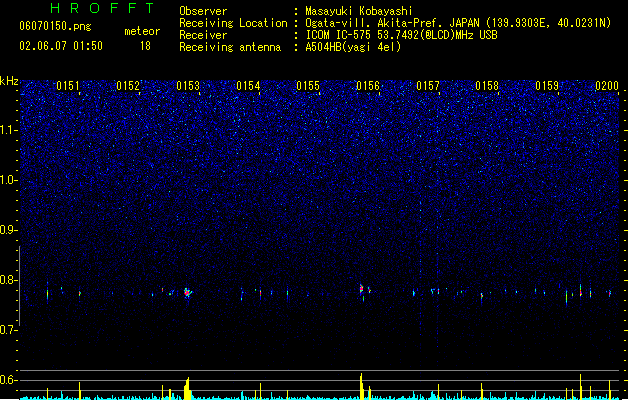The width and height of the screenshot is (629, 400).
Task: Click the 0159 time marker
Action: tap(547, 86)
